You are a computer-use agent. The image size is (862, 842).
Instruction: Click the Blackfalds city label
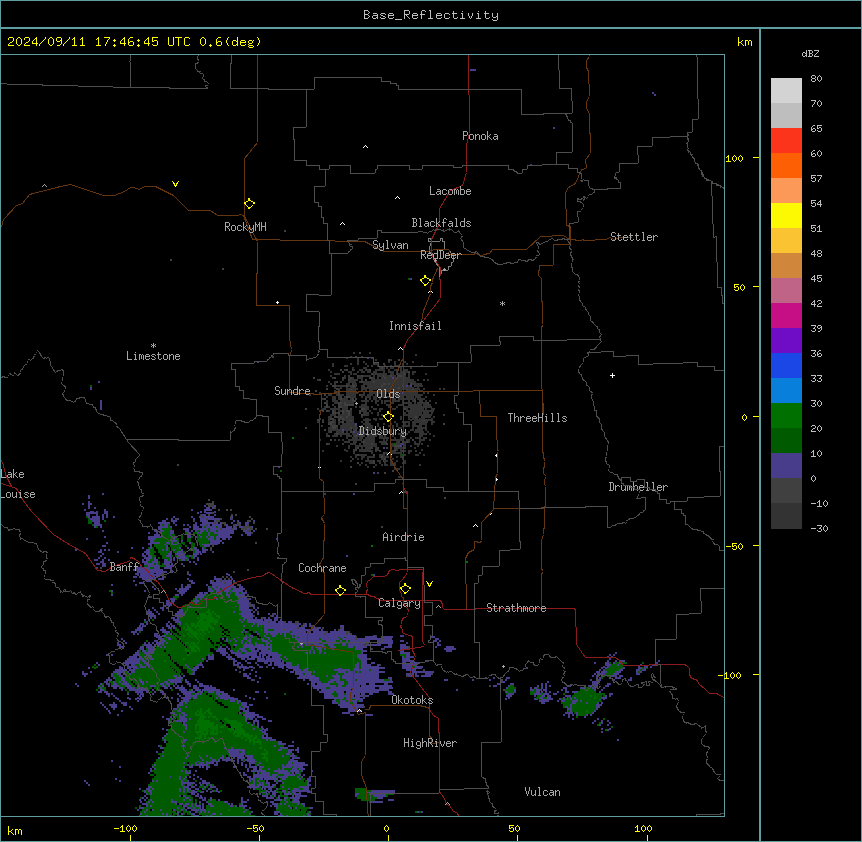(x=441, y=223)
